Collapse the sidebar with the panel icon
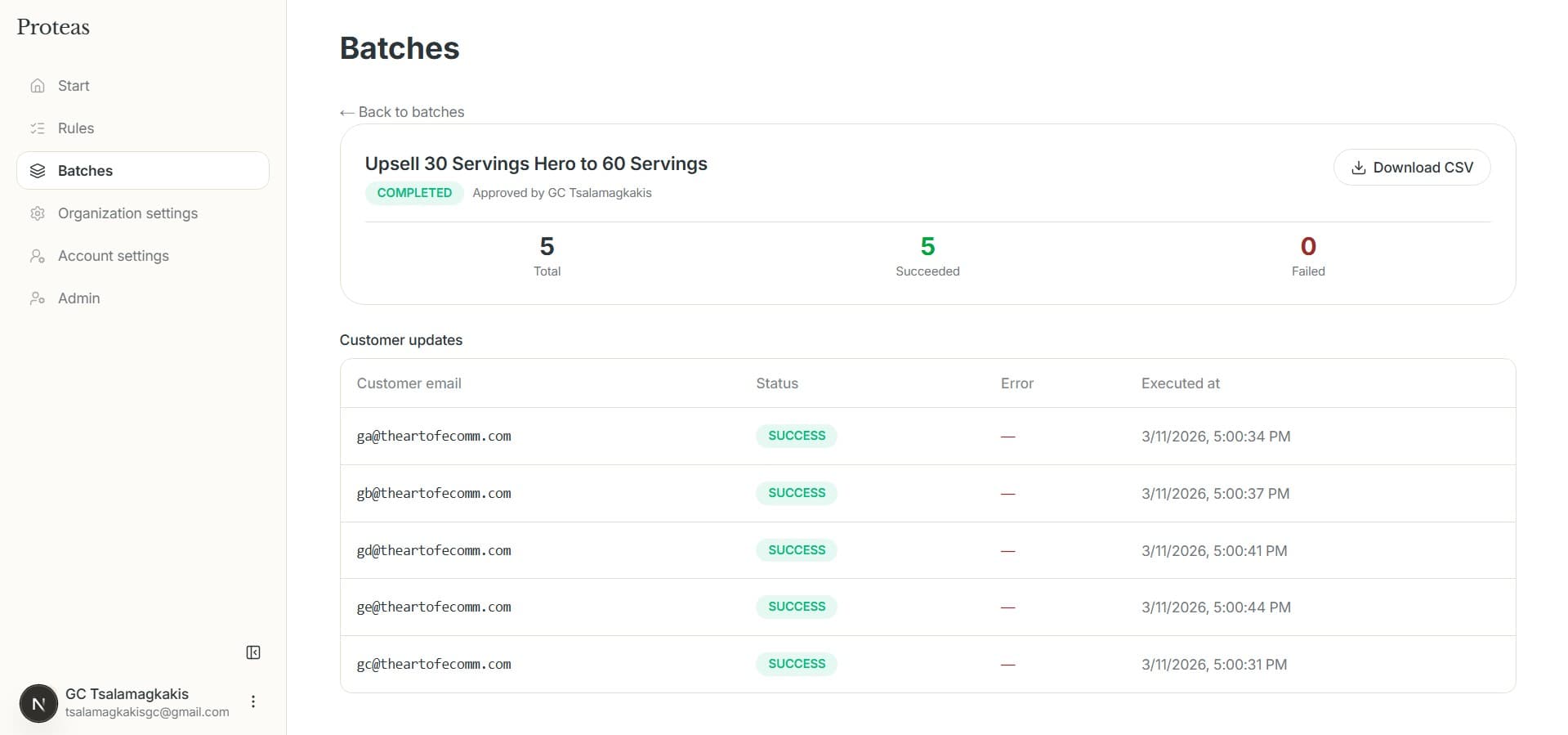Viewport: 1568px width, 735px height. pos(253,652)
